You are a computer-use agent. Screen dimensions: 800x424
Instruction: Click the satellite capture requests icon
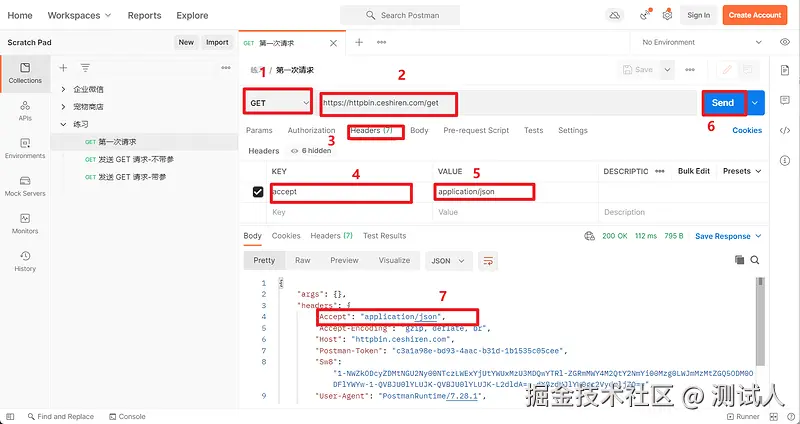pyautogui.click(x=645, y=15)
